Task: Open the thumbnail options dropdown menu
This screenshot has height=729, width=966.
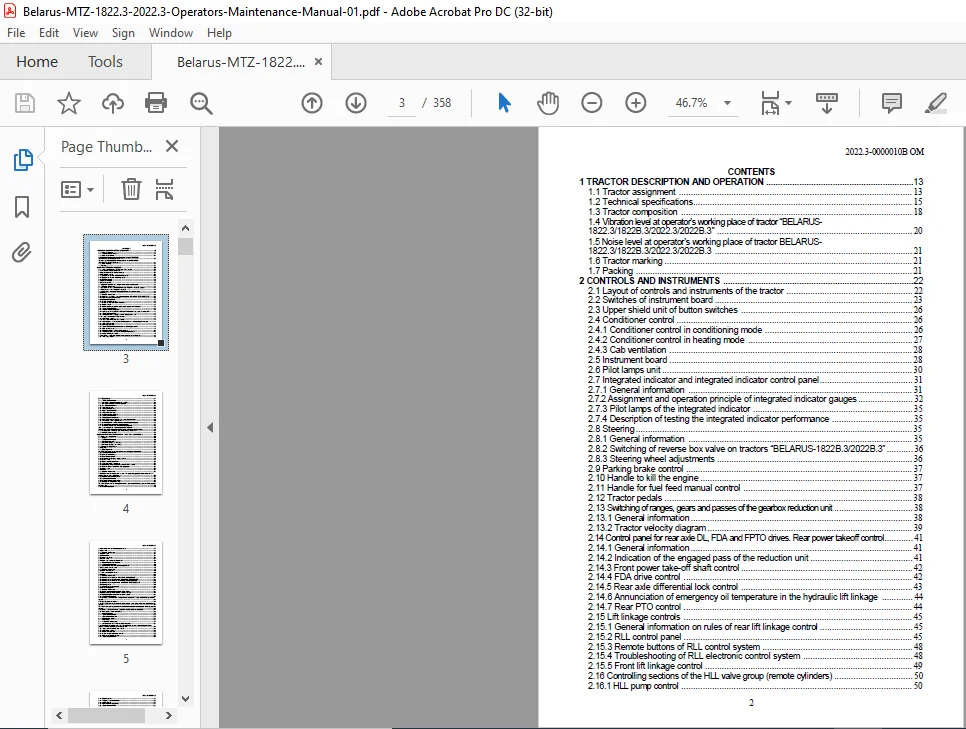Action: (x=78, y=189)
